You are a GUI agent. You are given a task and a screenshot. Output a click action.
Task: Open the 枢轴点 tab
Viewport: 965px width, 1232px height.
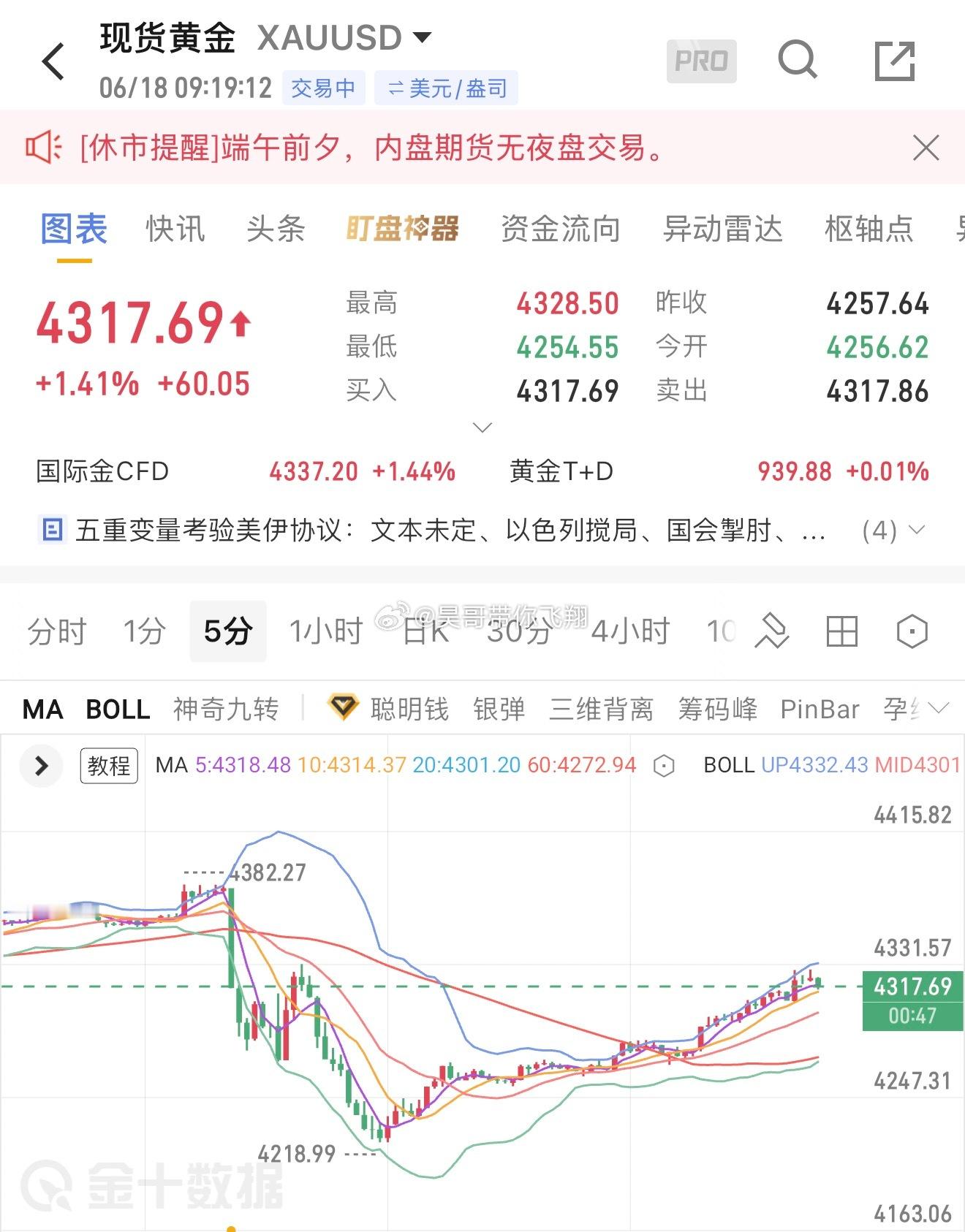(869, 229)
